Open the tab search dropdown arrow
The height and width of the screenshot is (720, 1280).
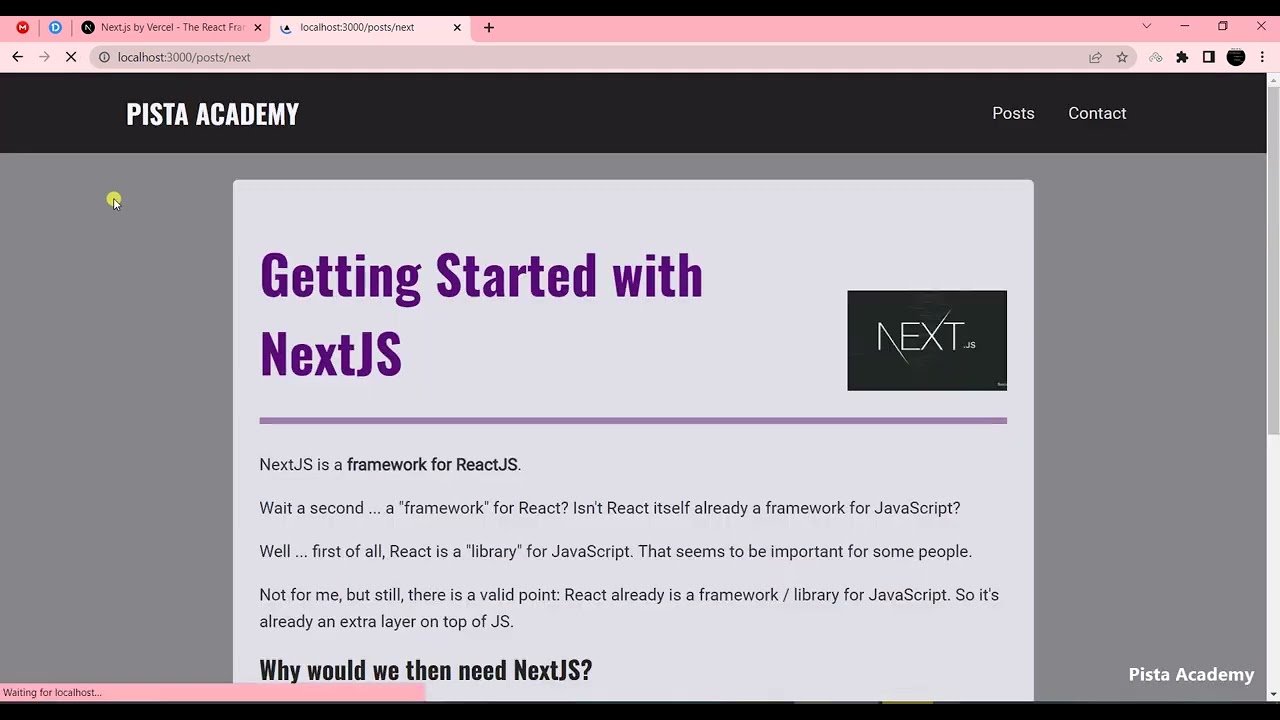[1146, 26]
